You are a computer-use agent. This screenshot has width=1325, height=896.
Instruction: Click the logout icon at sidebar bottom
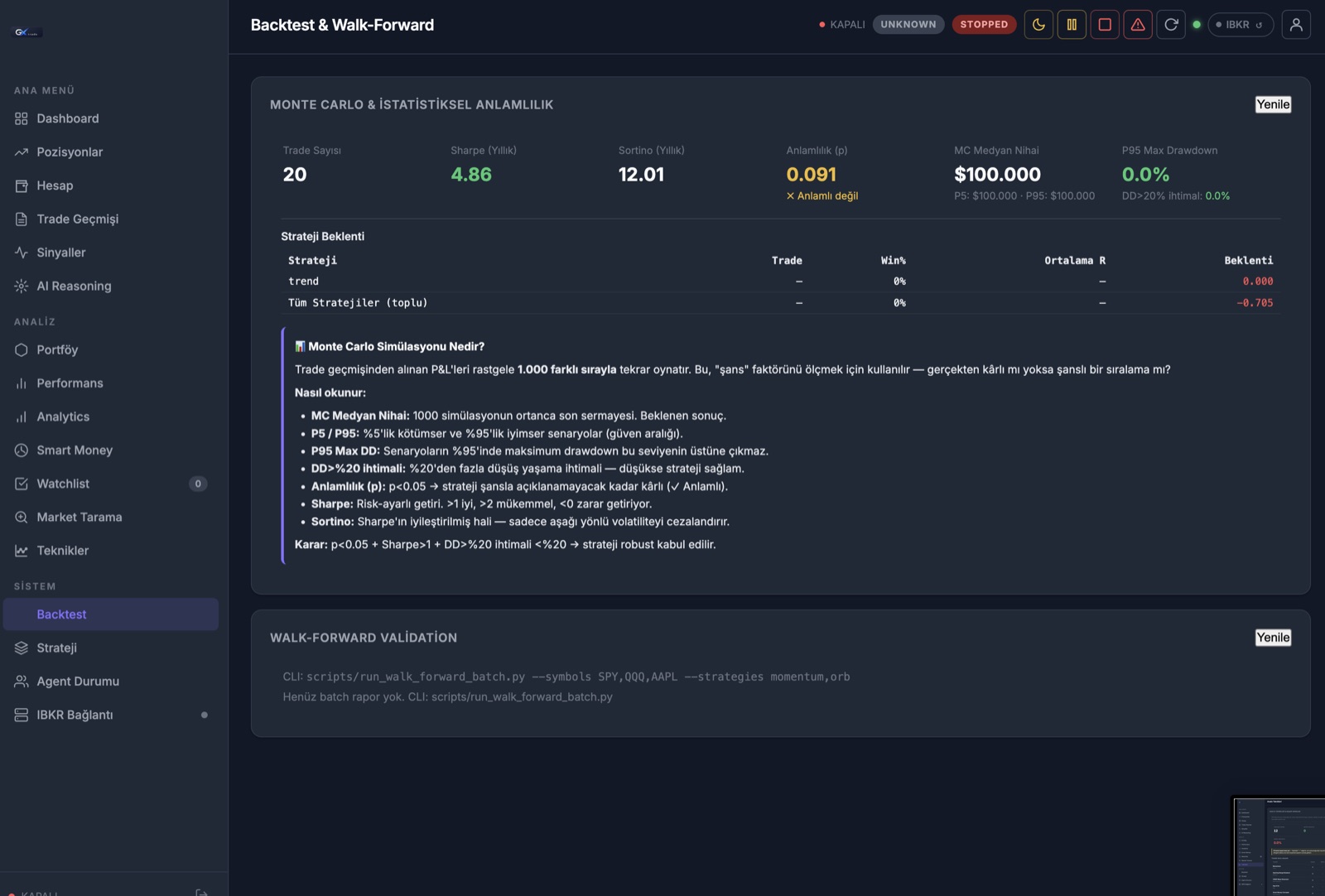(201, 893)
